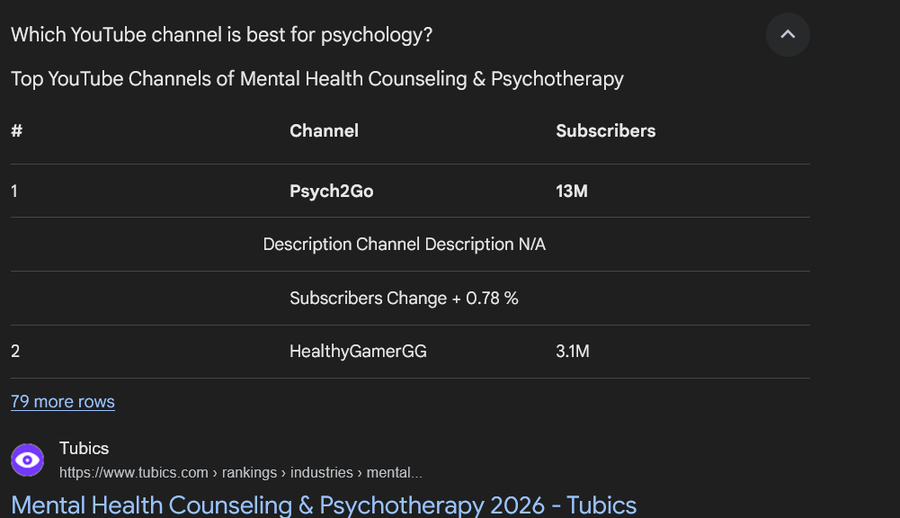
Task: Click the Tubics purple eye logo
Action: pos(28,460)
